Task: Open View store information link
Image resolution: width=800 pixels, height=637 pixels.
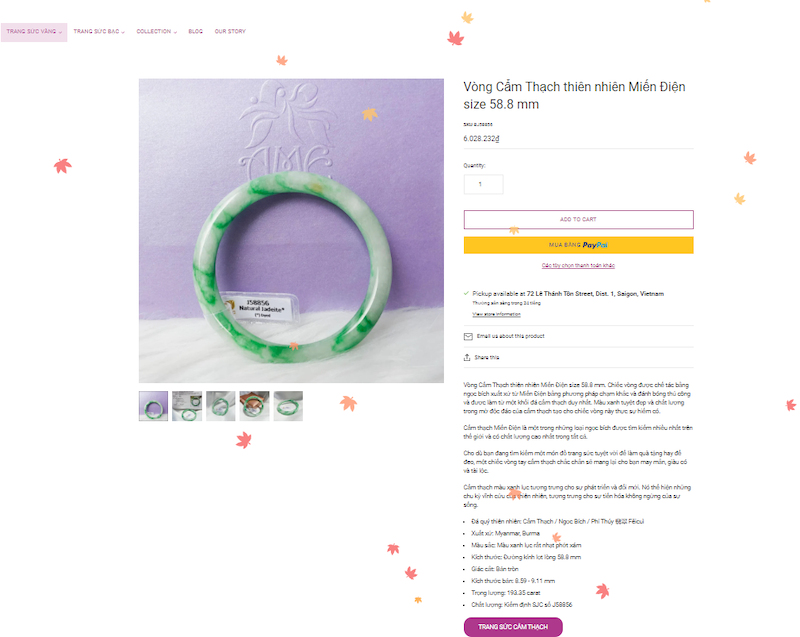Action: tap(496, 314)
